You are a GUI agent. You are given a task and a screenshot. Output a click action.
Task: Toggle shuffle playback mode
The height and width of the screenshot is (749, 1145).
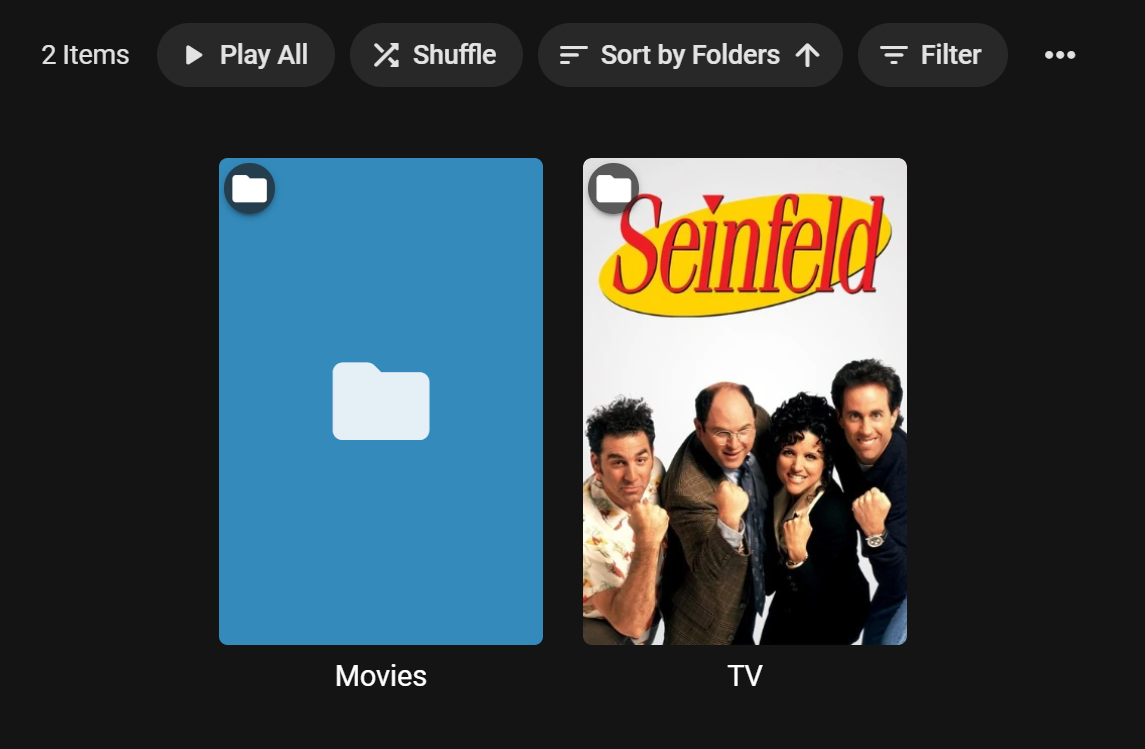pos(436,55)
